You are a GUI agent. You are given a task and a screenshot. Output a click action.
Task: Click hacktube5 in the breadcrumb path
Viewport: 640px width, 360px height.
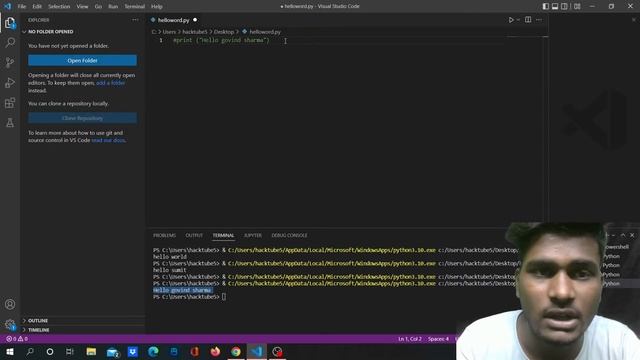point(195,31)
